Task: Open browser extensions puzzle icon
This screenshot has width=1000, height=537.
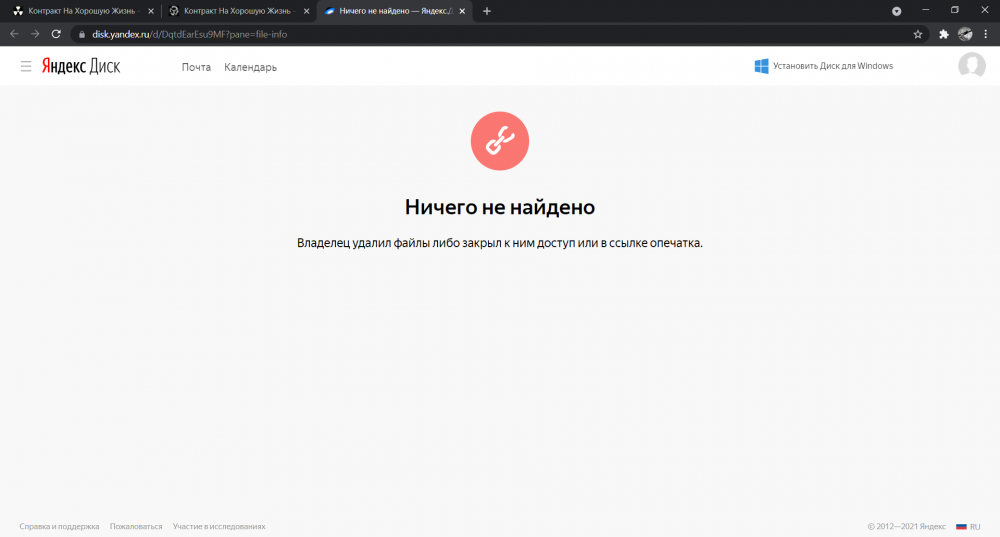Action: tap(944, 34)
